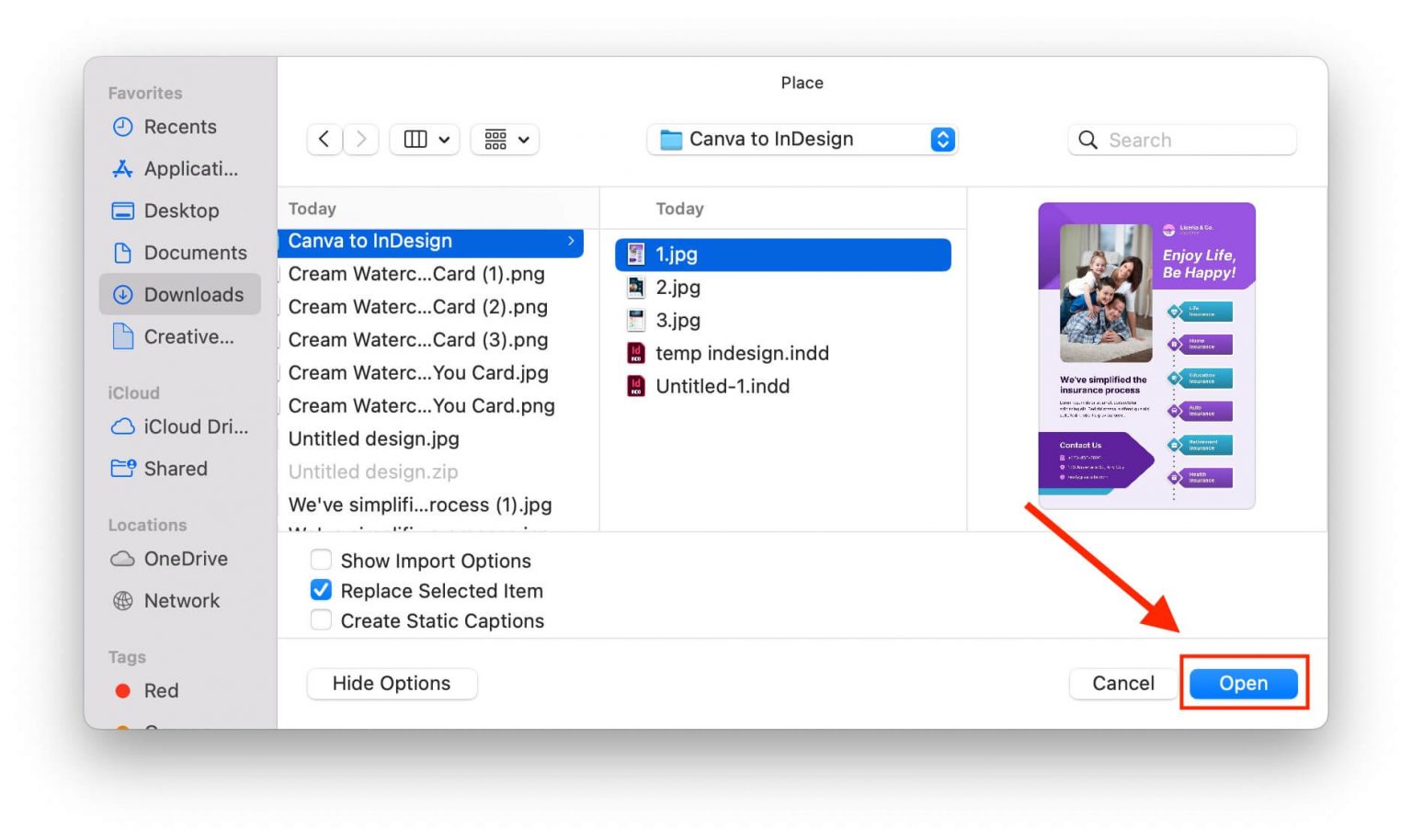This screenshot has height=840, width=1412.
Task: Go to Documents in the sidebar
Action: click(x=194, y=253)
